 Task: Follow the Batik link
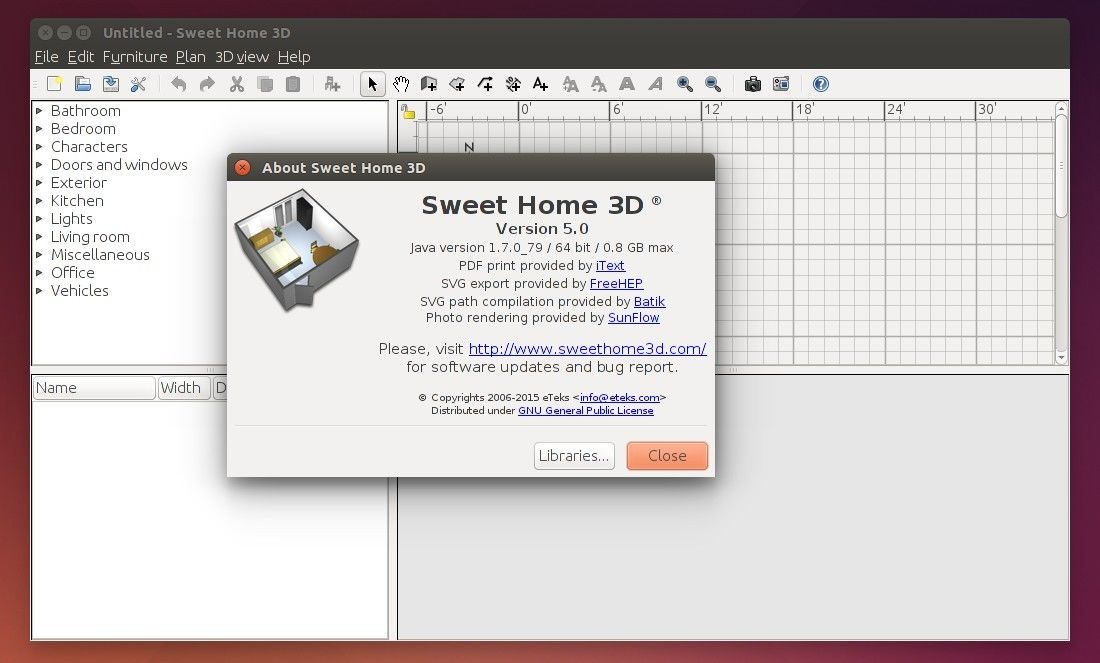tap(650, 302)
